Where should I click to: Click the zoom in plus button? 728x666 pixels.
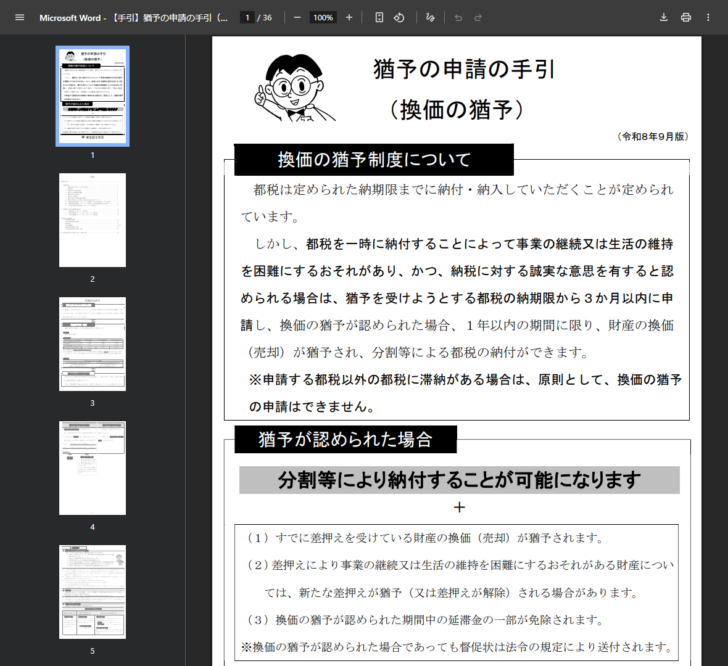click(349, 18)
